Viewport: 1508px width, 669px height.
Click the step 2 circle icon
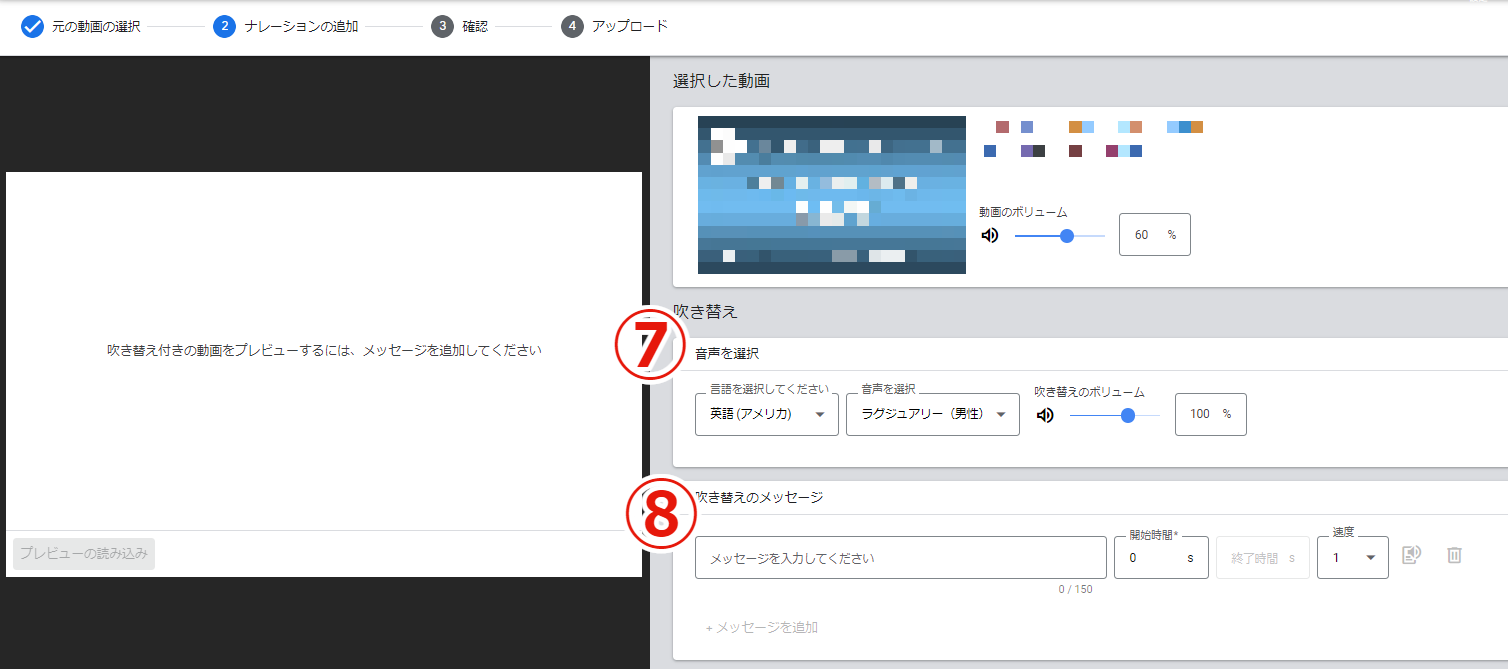click(x=224, y=27)
